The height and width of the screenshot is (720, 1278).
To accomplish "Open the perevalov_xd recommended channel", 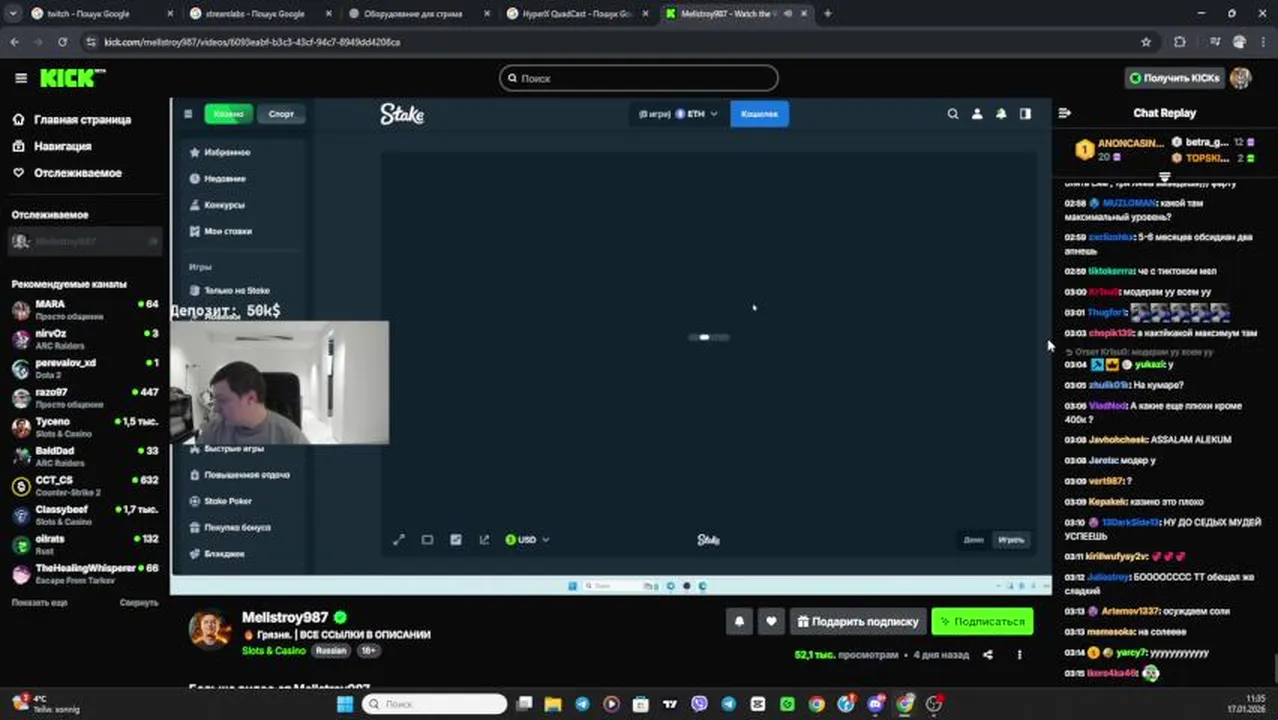I will click(x=85, y=368).
